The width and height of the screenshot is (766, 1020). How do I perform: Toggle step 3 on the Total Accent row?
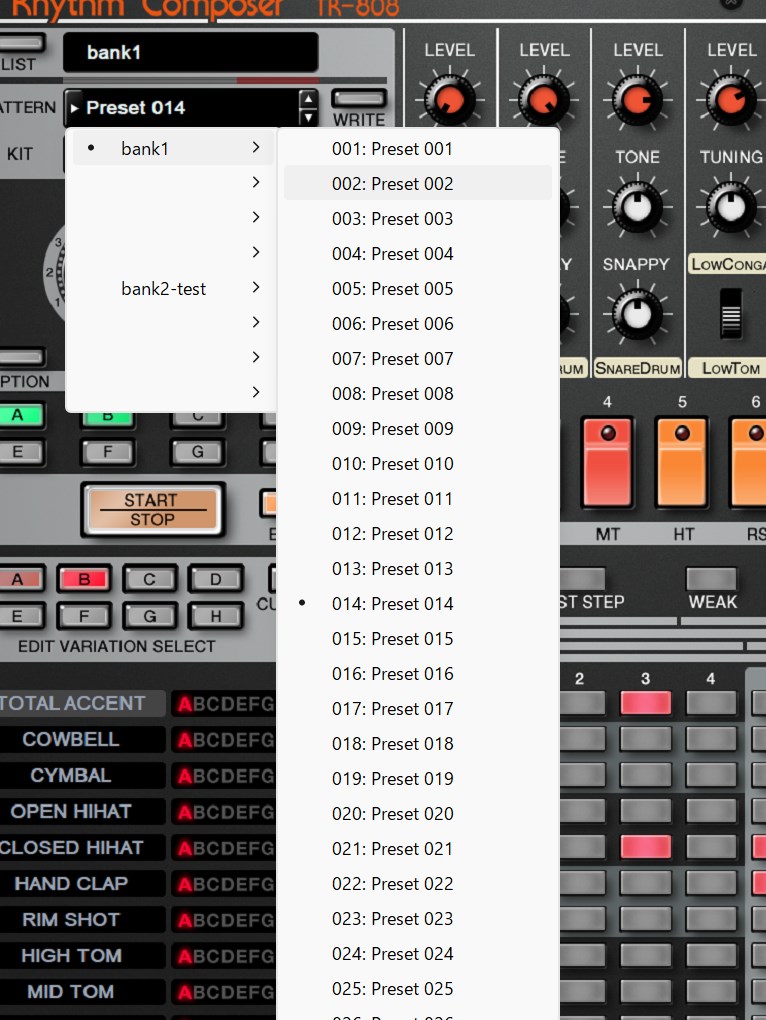[x=645, y=703]
